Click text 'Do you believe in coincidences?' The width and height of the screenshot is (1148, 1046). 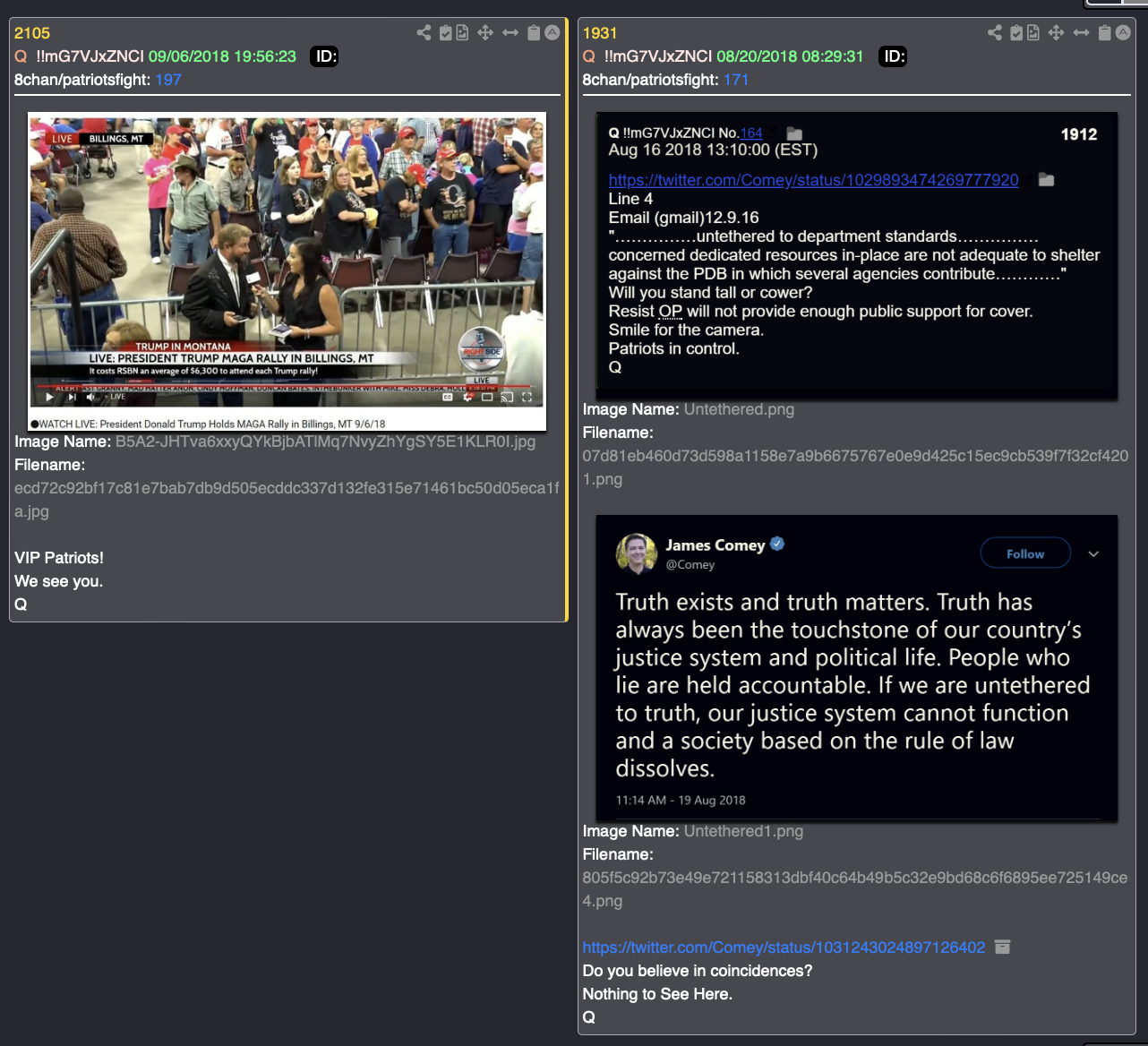(698, 971)
